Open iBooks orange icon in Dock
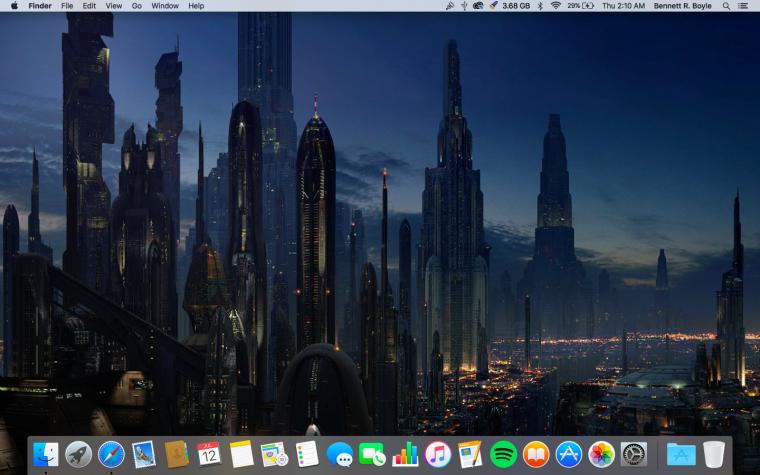 (x=536, y=455)
